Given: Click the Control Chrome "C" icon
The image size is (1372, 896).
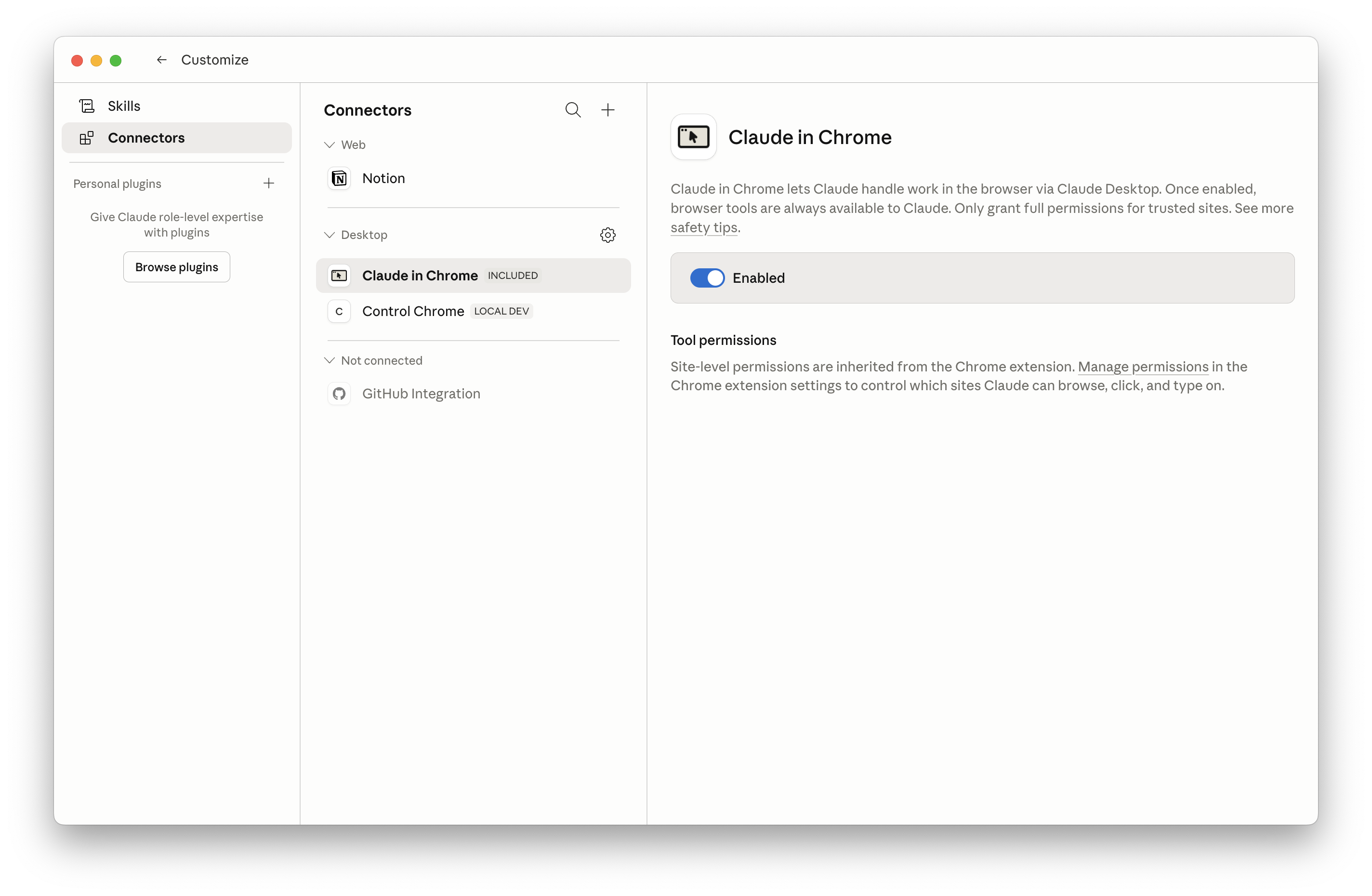Looking at the screenshot, I should point(339,311).
